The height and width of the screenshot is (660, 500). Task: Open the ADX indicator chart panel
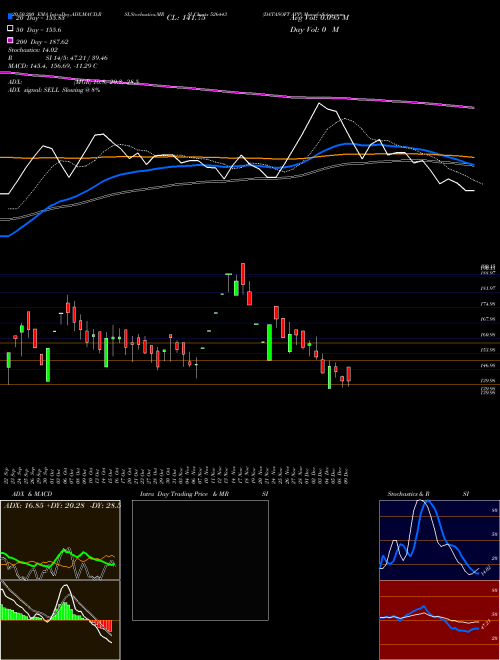60,540
